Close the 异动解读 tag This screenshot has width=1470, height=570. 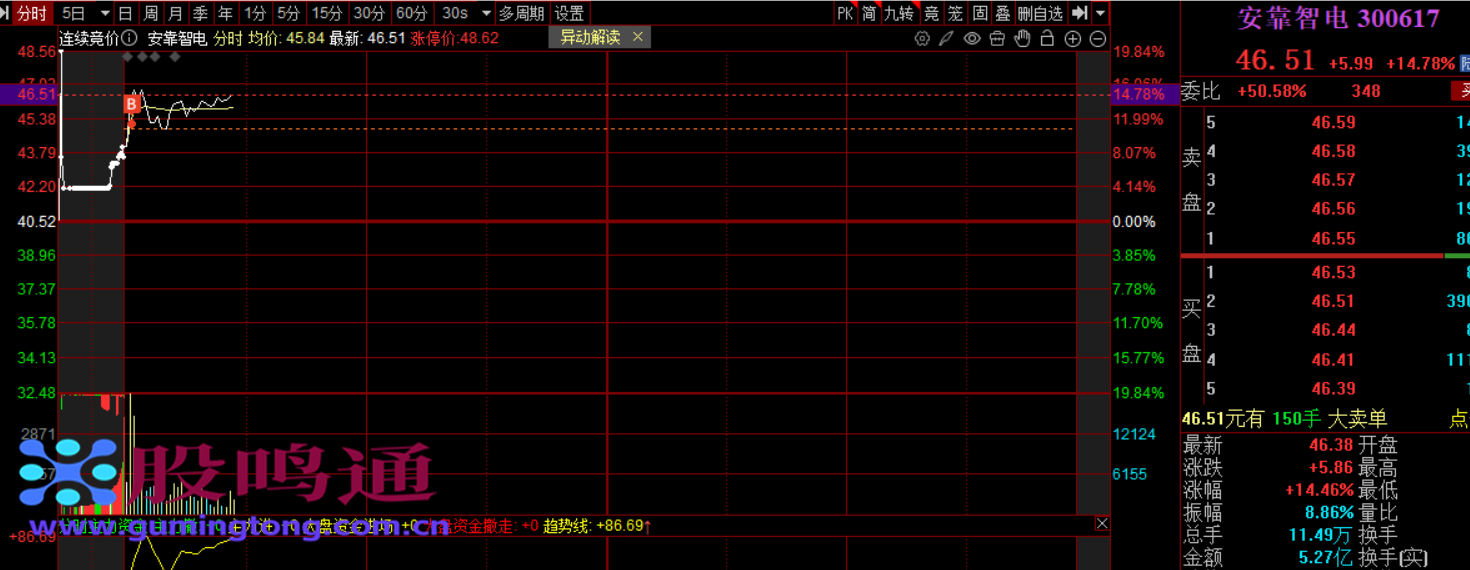638,37
